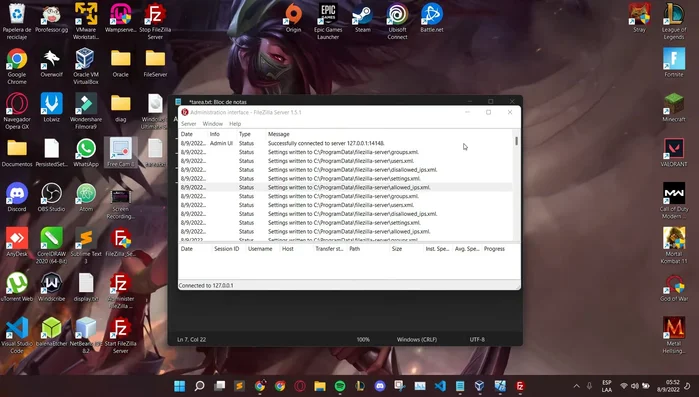Click the Windows Start button on taskbar
The image size is (699, 397).
(180, 386)
